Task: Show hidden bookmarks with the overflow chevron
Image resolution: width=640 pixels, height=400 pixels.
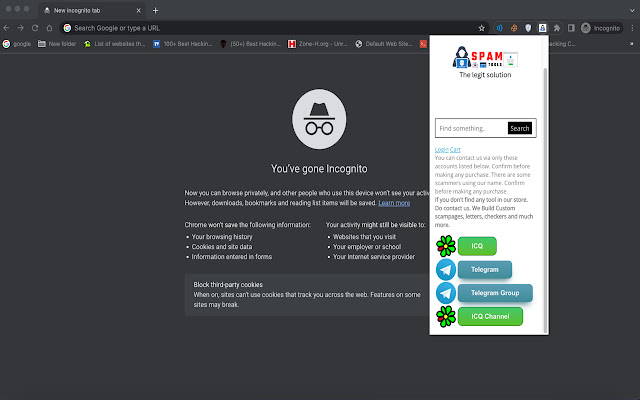Action: point(631,44)
